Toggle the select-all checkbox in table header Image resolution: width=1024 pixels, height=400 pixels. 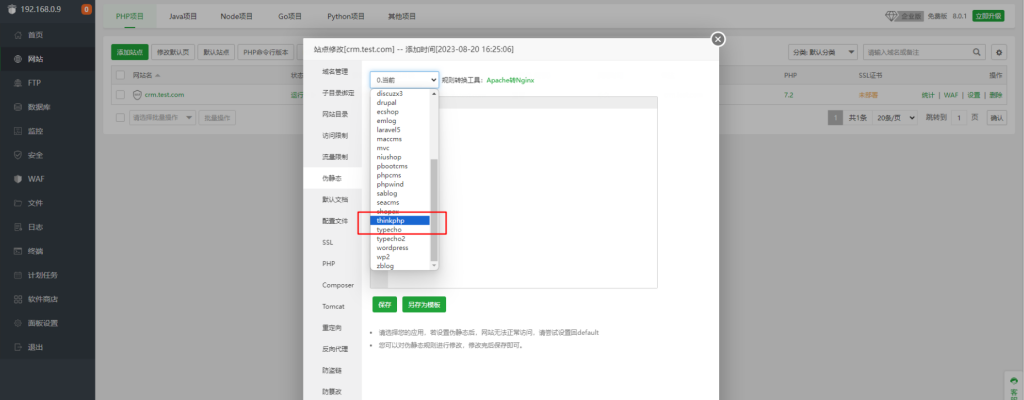coord(120,75)
